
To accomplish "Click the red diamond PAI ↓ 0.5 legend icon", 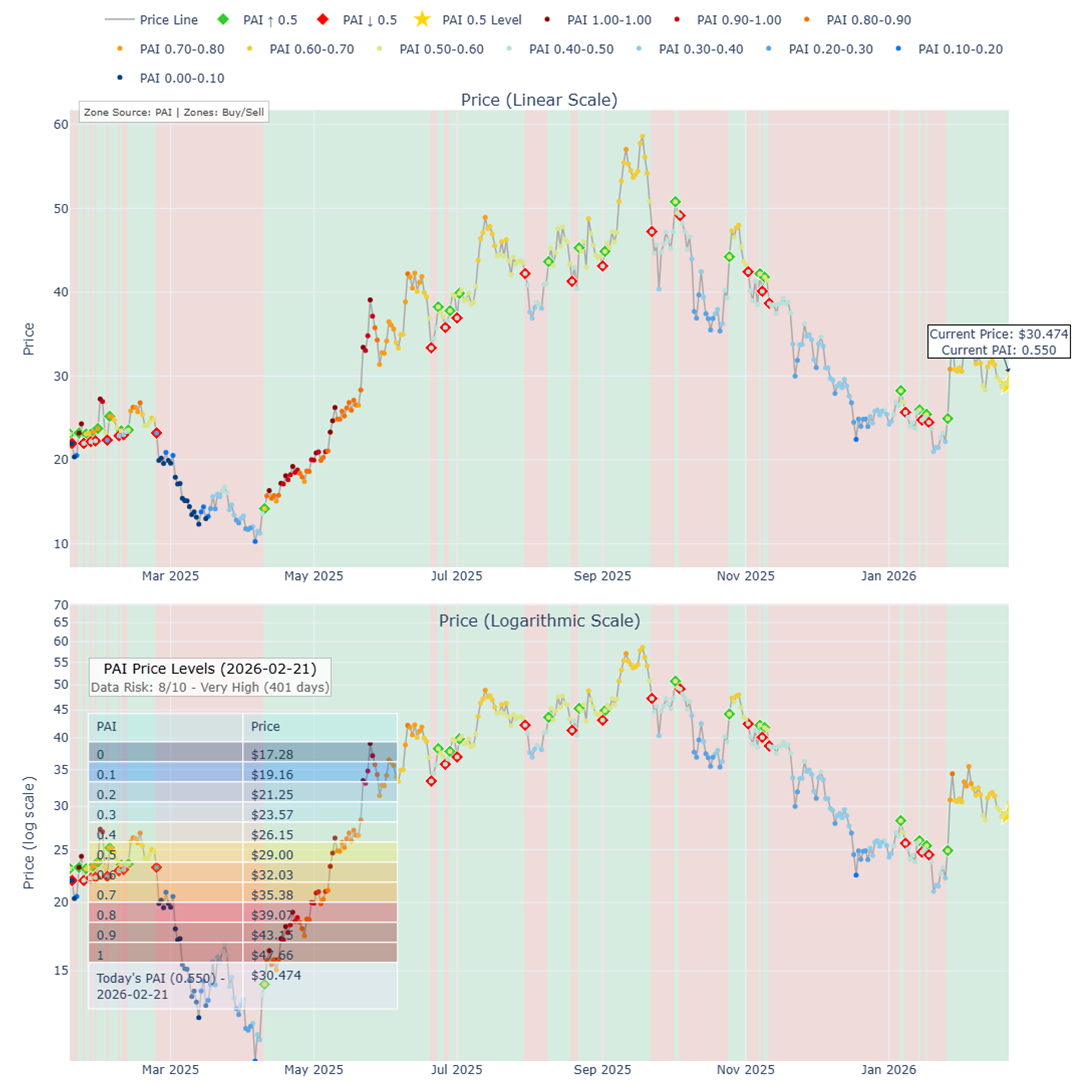I will click(322, 20).
